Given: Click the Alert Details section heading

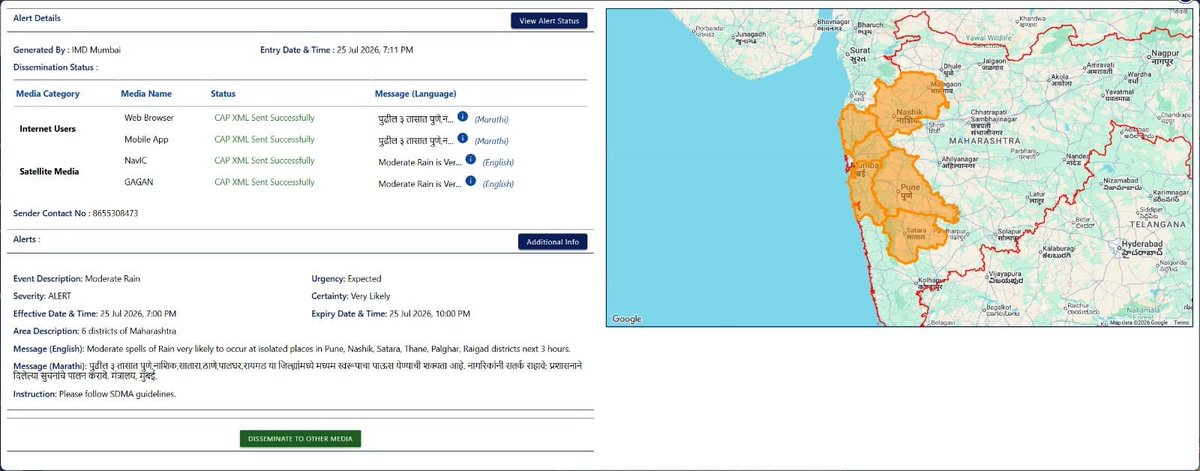Looking at the screenshot, I should (35, 18).
